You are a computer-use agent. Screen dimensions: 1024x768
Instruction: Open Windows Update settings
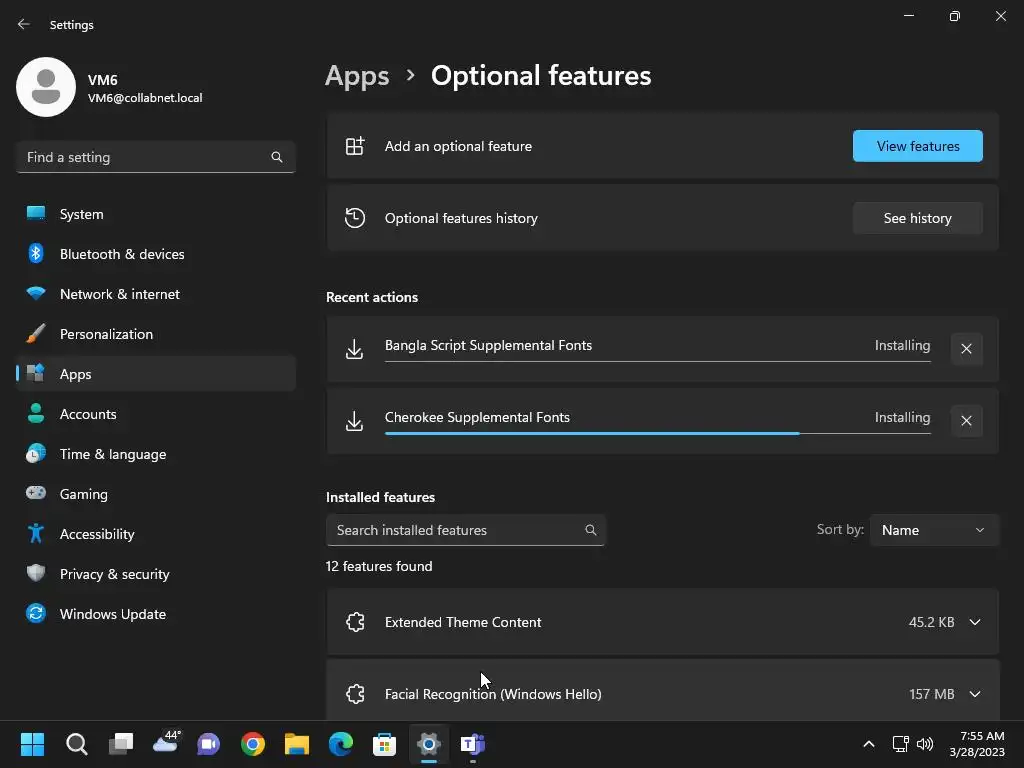click(x=112, y=614)
